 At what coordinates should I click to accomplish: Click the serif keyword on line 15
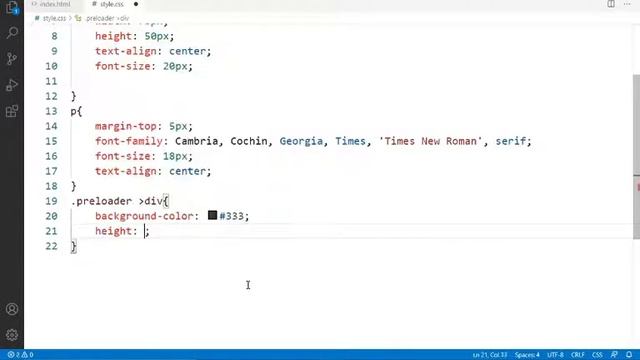pos(511,141)
